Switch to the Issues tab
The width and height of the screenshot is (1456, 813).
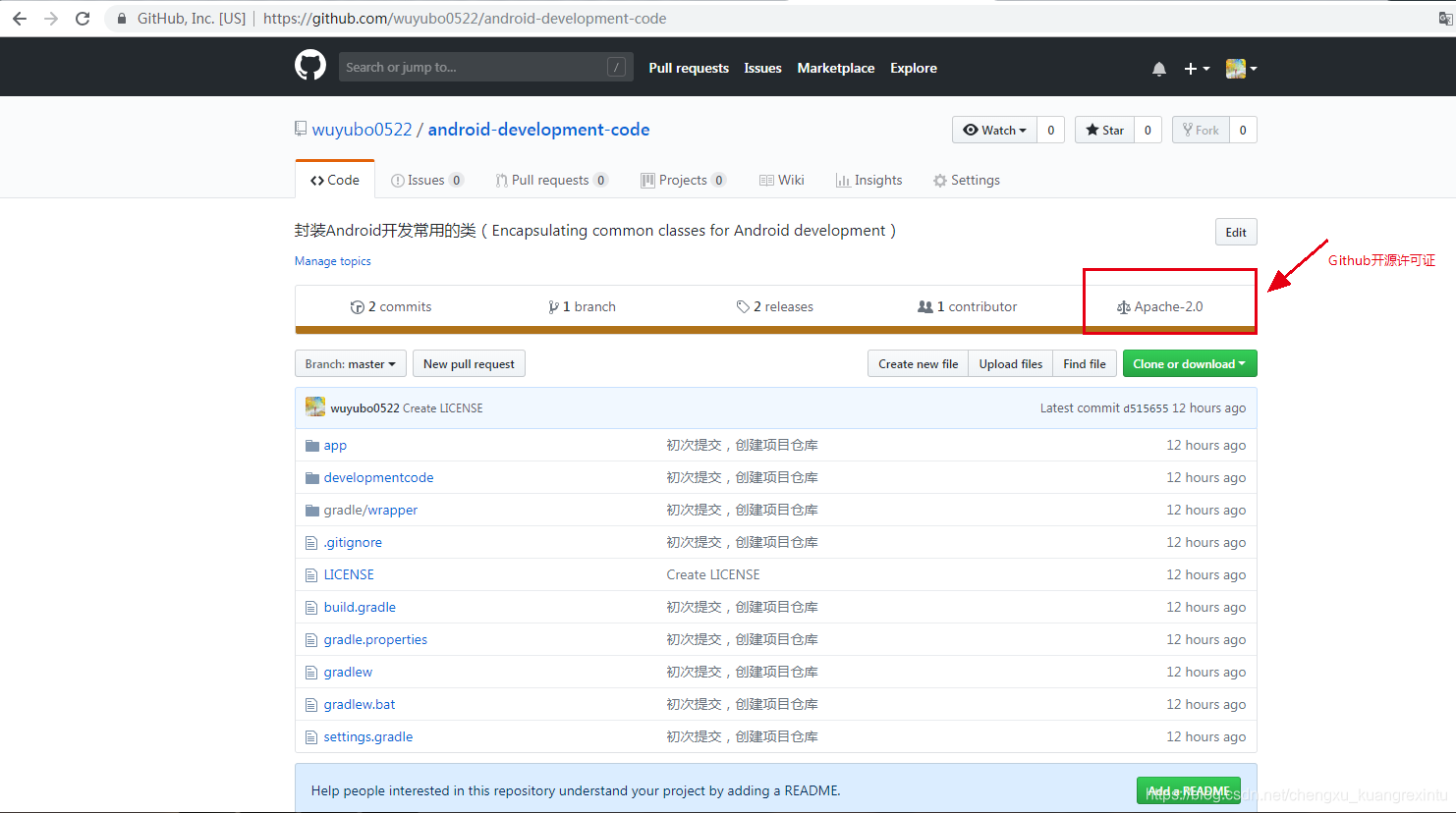pyautogui.click(x=426, y=180)
